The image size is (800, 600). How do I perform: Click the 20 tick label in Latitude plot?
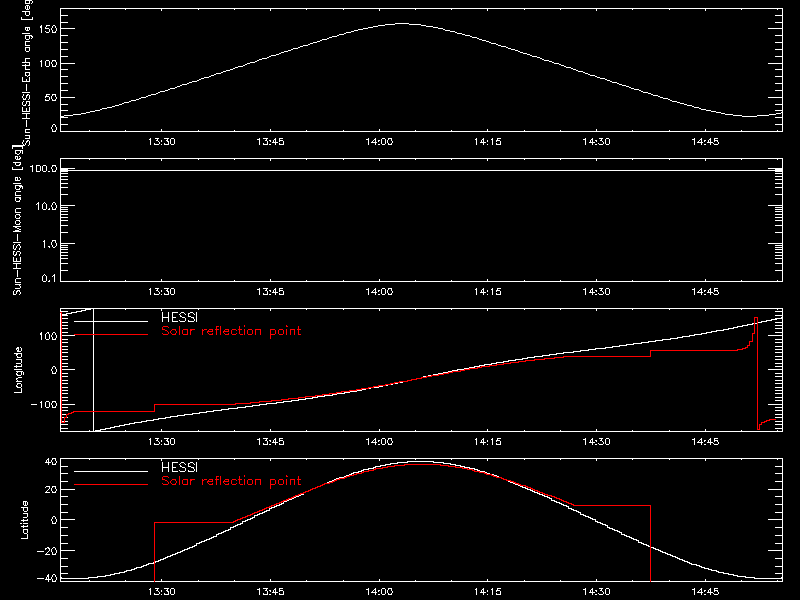51,490
